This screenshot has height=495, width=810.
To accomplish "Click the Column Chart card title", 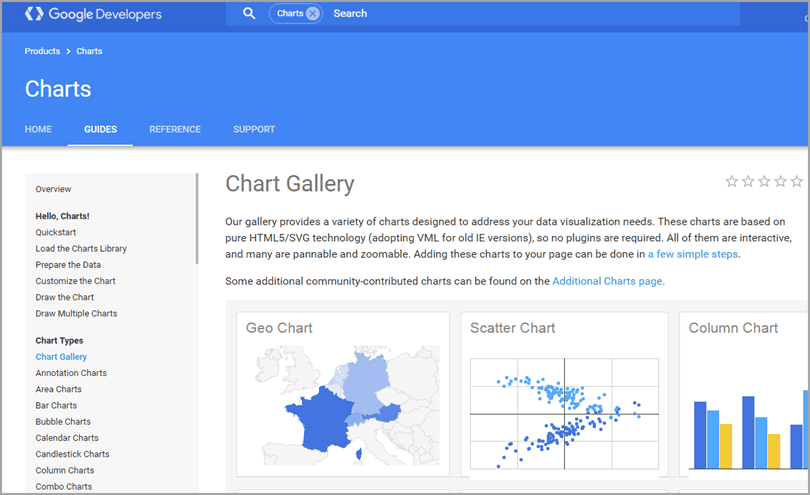I will click(733, 328).
